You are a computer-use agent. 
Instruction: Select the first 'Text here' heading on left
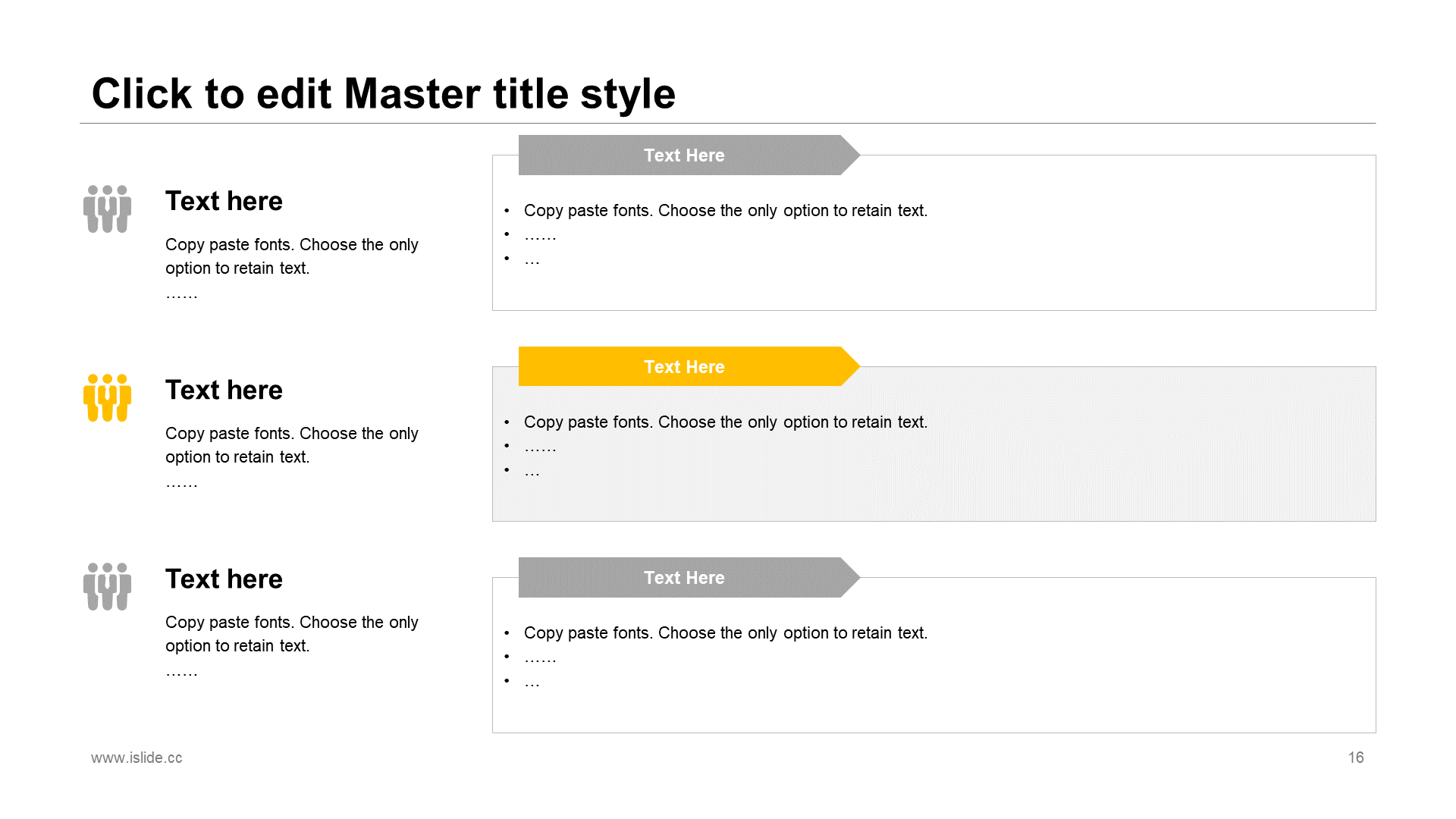coord(224,201)
